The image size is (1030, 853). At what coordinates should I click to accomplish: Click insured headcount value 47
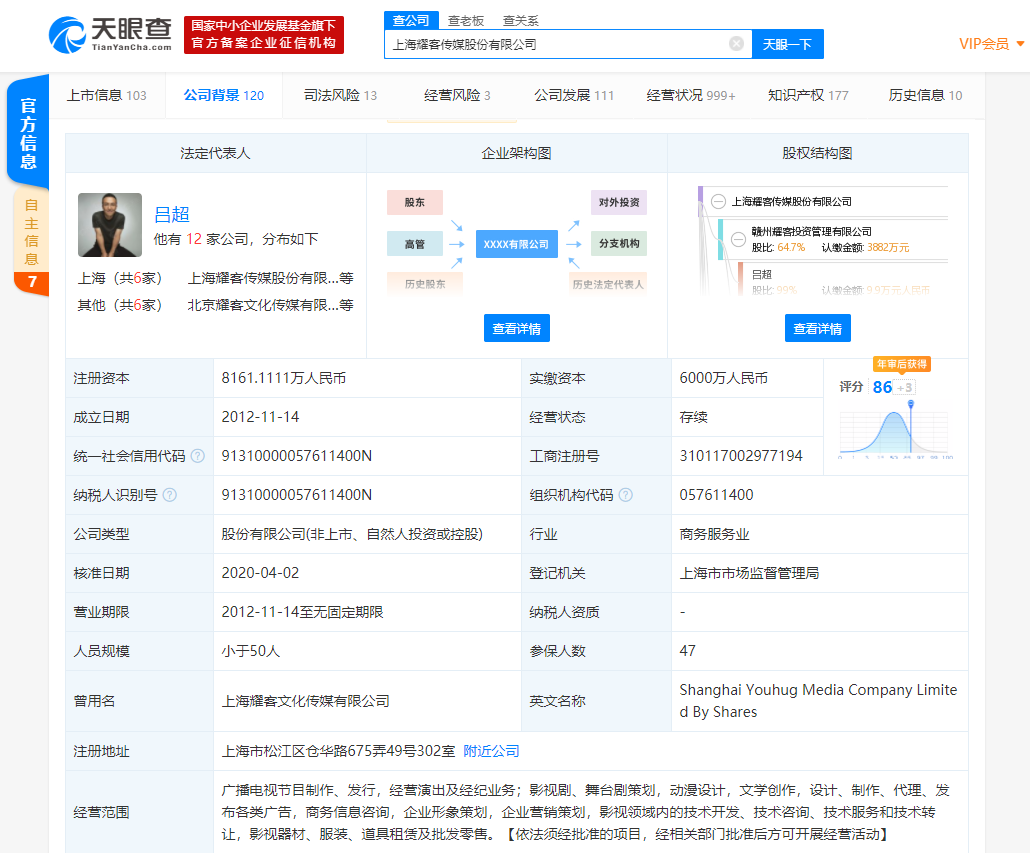pos(687,651)
